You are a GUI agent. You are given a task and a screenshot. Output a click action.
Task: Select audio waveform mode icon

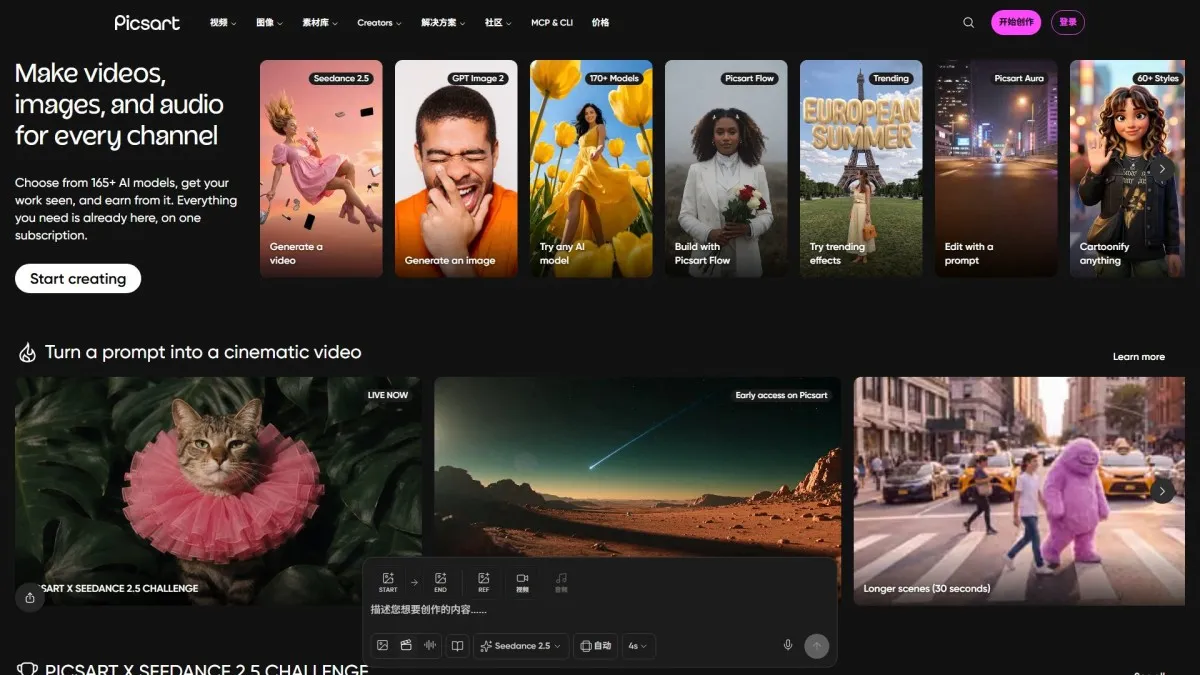[x=430, y=646]
